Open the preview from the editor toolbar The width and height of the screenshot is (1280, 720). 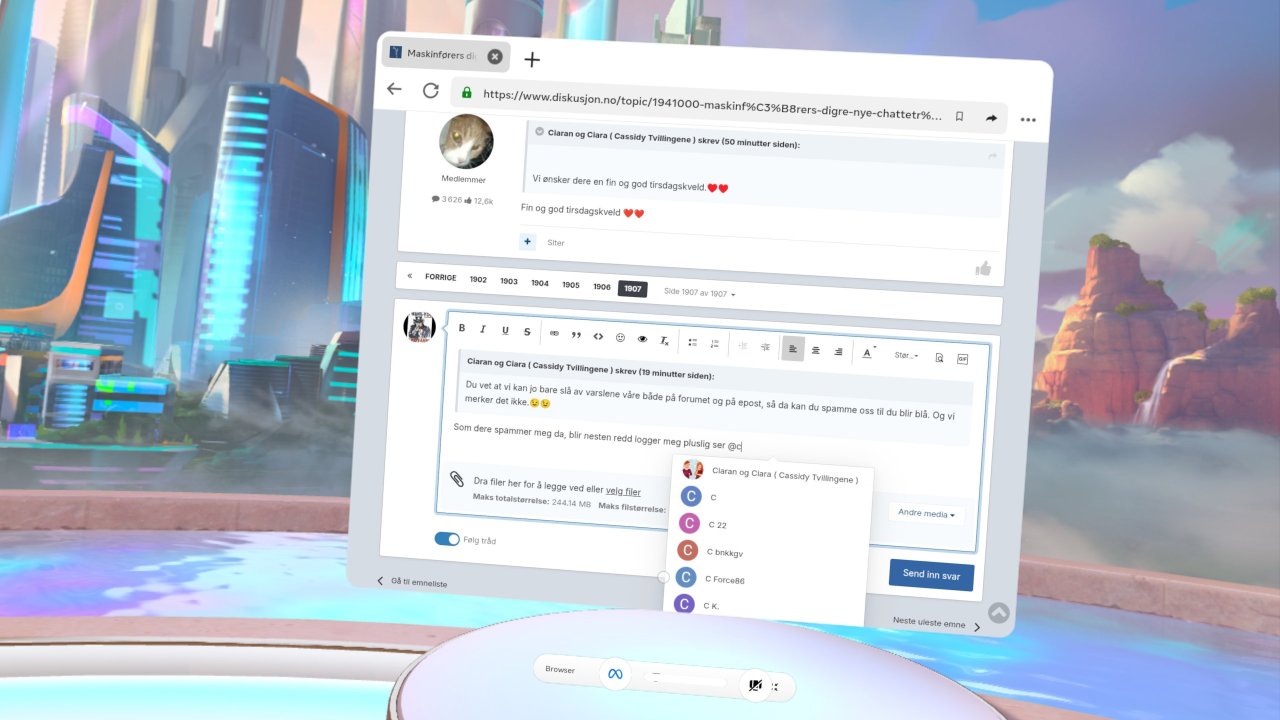point(939,357)
